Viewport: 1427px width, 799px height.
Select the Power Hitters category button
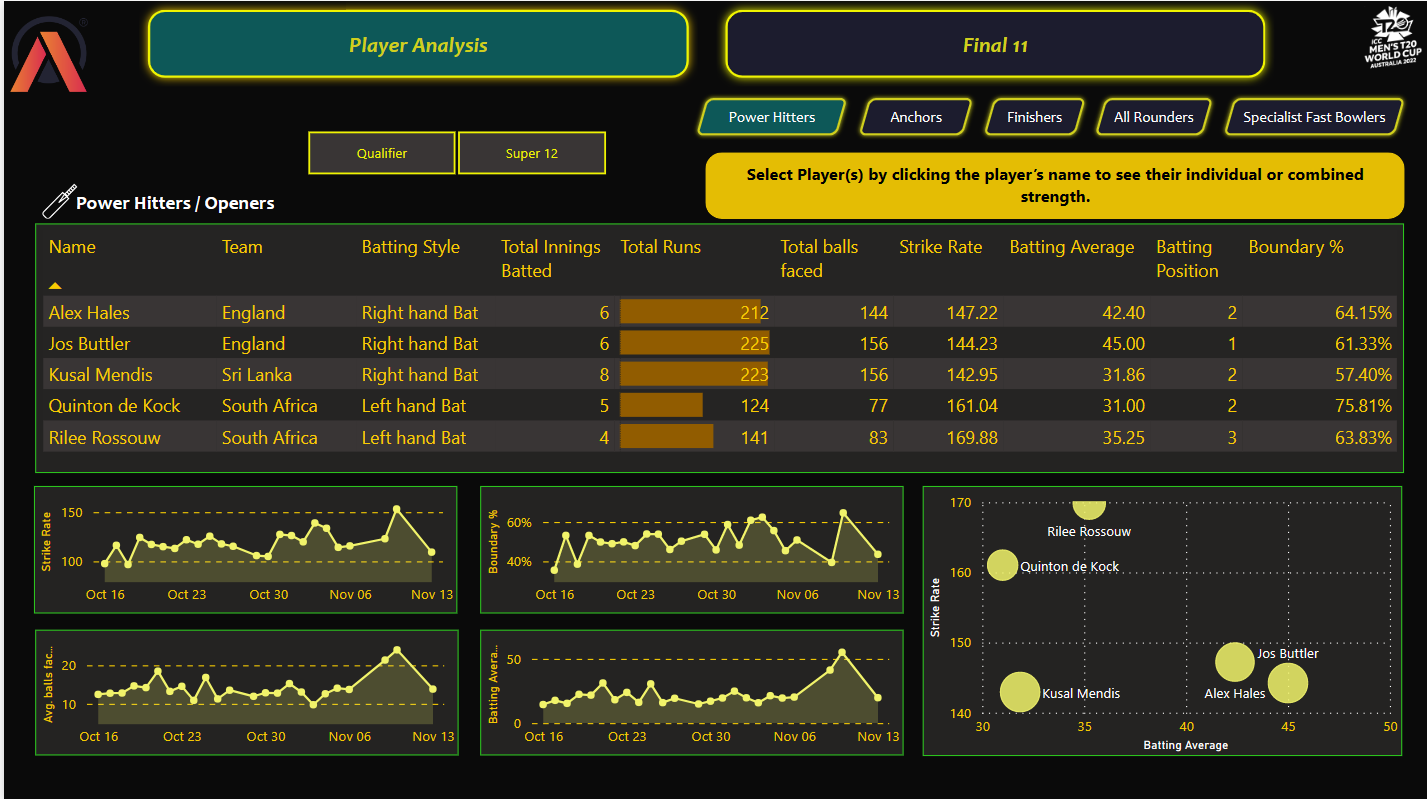[x=771, y=117]
